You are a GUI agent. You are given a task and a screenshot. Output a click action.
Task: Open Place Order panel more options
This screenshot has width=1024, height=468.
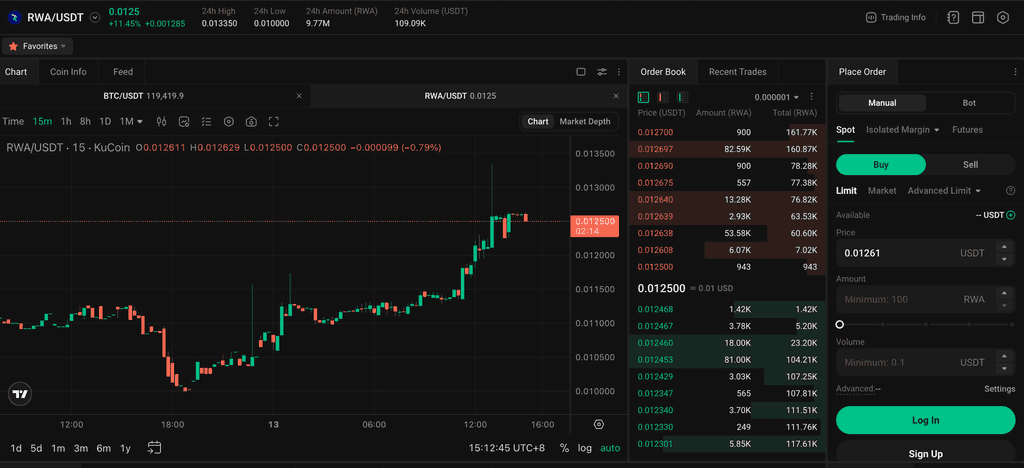[x=1015, y=72]
